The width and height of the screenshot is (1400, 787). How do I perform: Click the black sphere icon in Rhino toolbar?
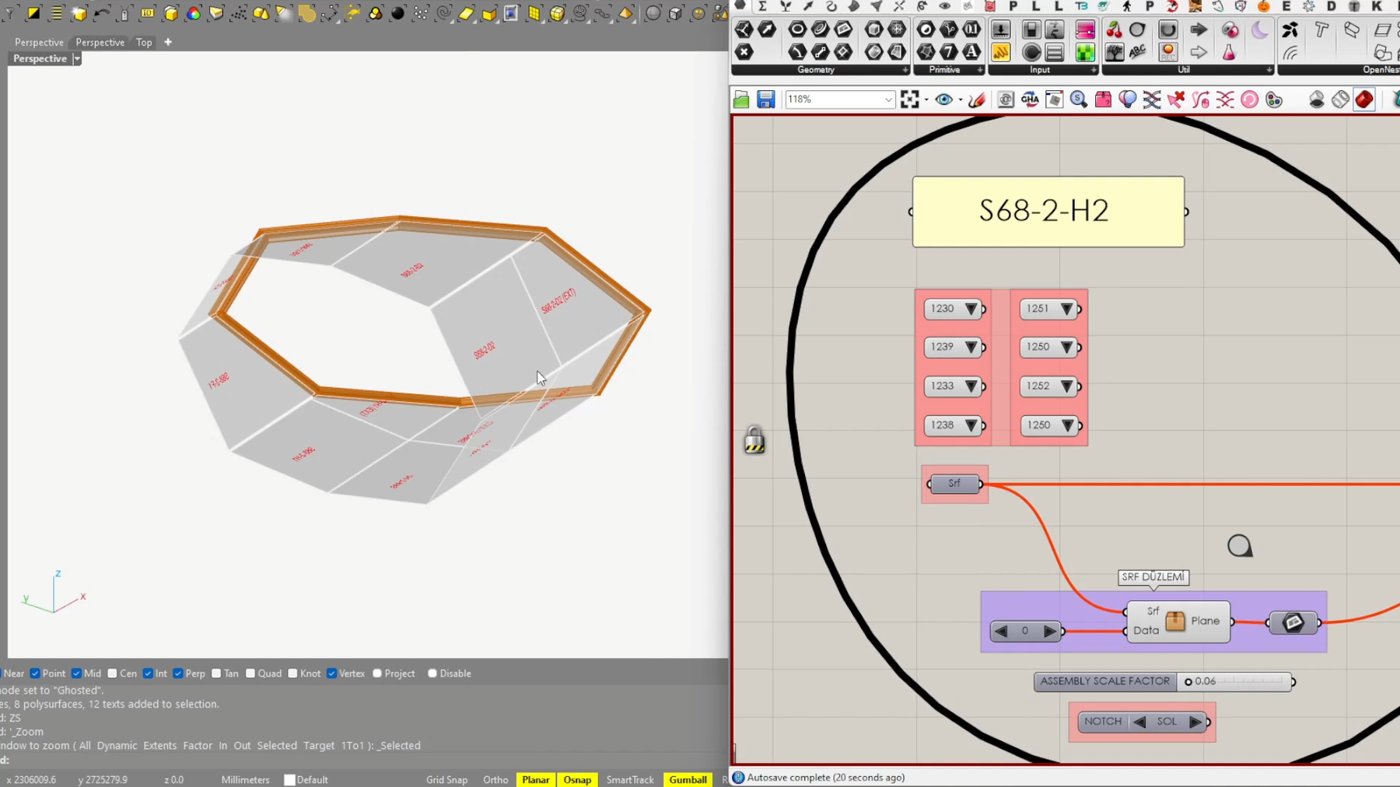click(x=398, y=14)
